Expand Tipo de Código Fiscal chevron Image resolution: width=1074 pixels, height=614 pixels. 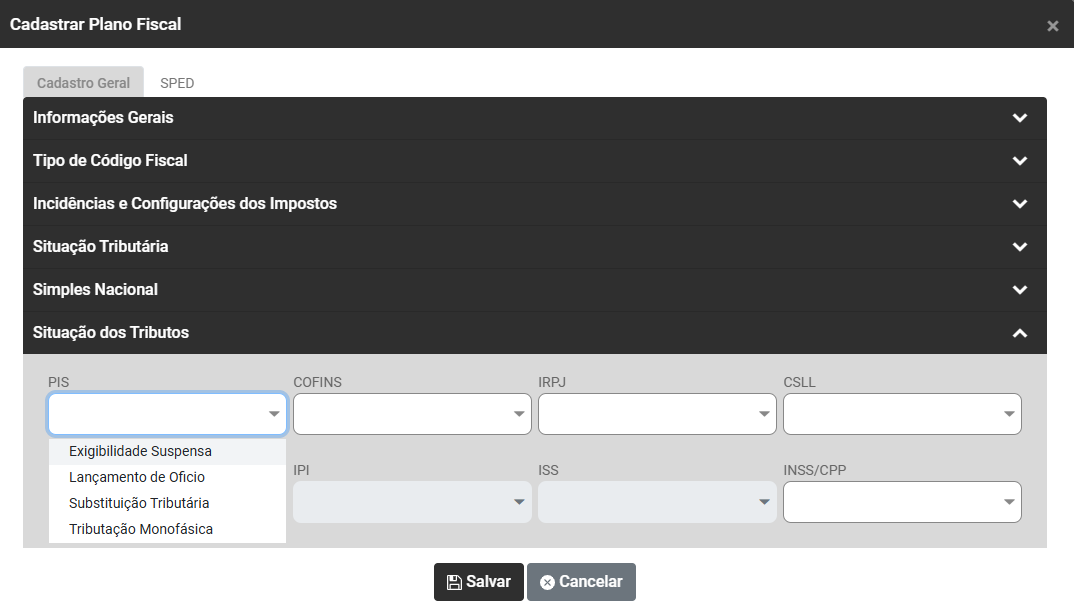(1019, 161)
